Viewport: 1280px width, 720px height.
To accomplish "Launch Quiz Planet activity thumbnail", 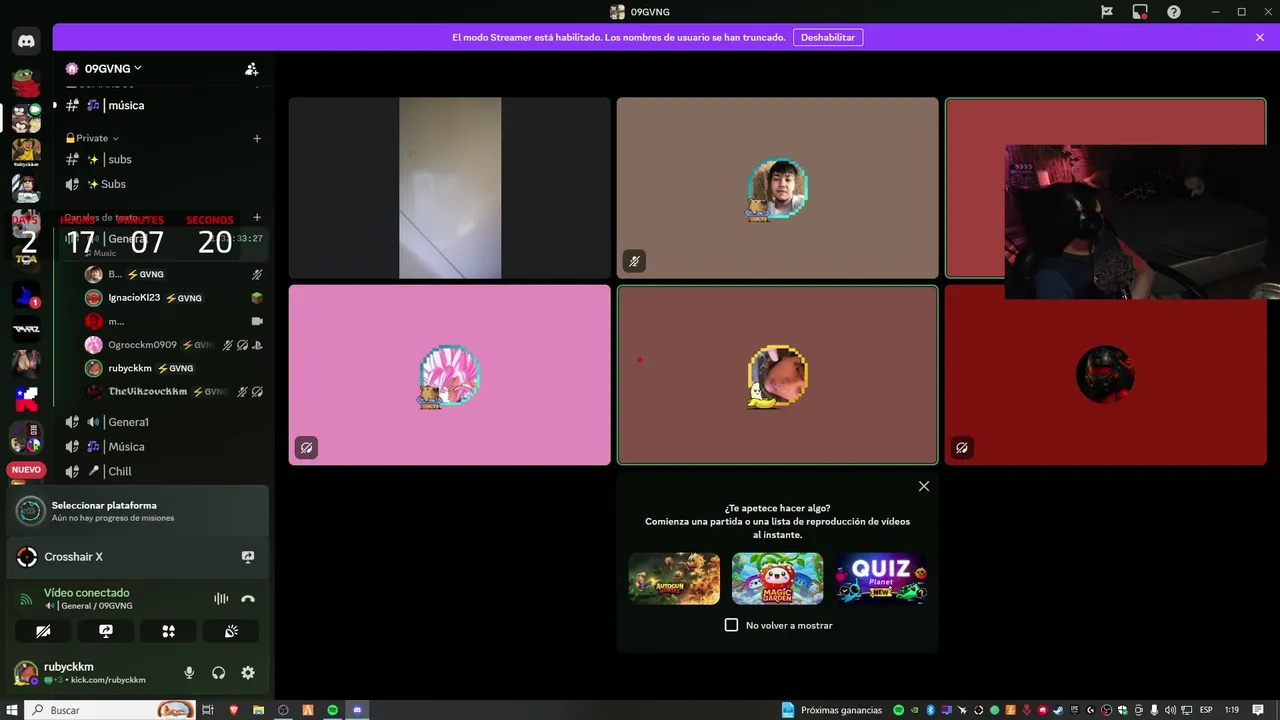I will pyautogui.click(x=881, y=579).
